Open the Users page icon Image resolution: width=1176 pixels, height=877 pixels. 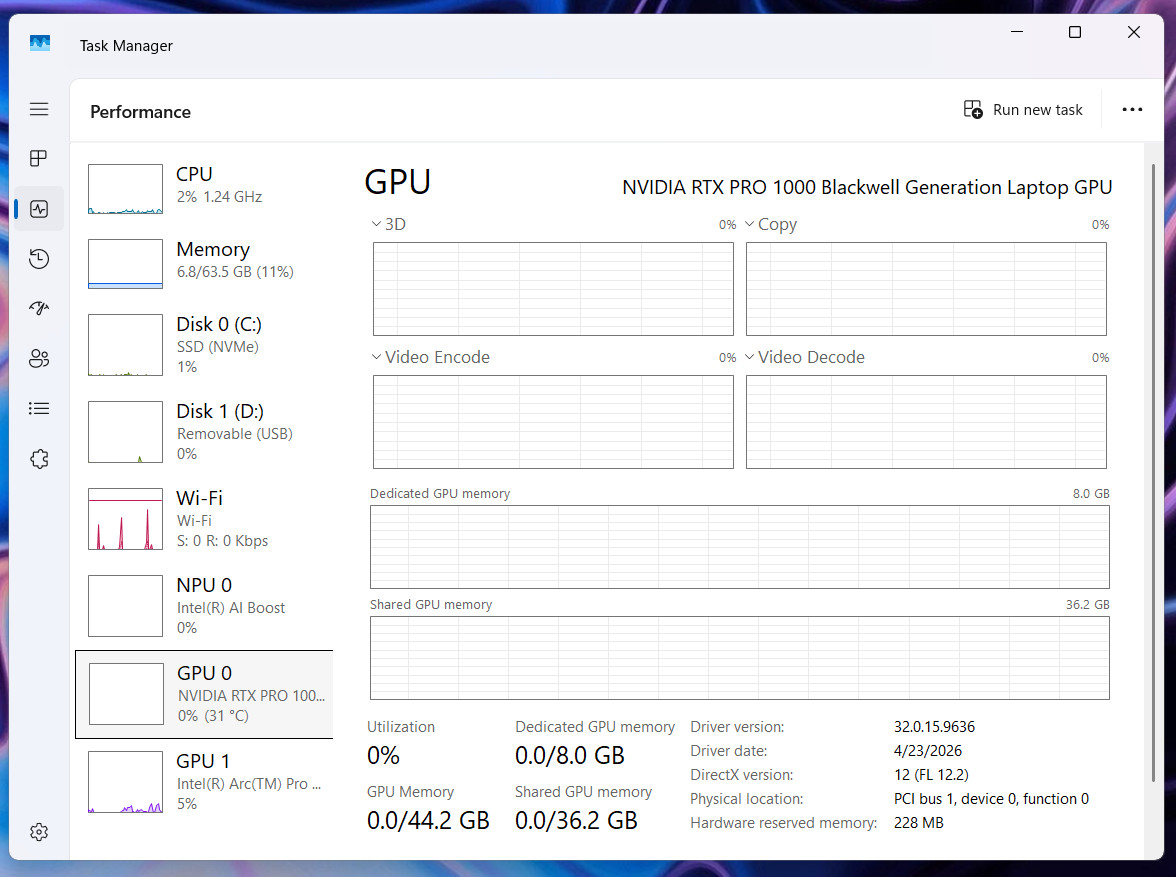coord(39,359)
